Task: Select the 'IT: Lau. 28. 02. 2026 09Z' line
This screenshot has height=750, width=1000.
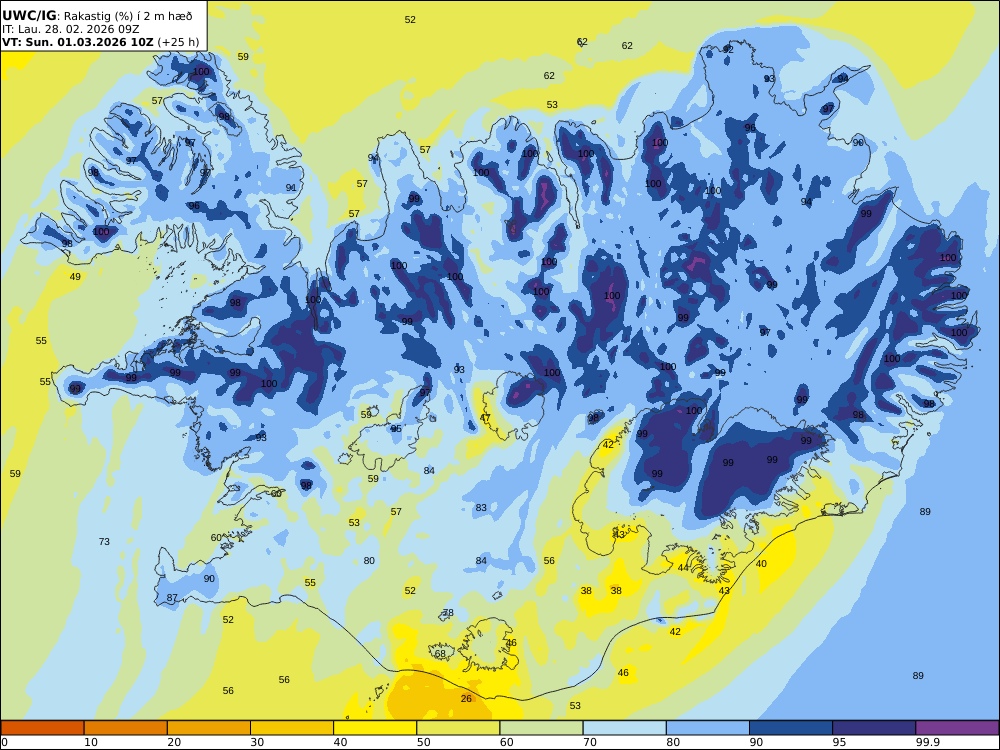Action: [71, 29]
